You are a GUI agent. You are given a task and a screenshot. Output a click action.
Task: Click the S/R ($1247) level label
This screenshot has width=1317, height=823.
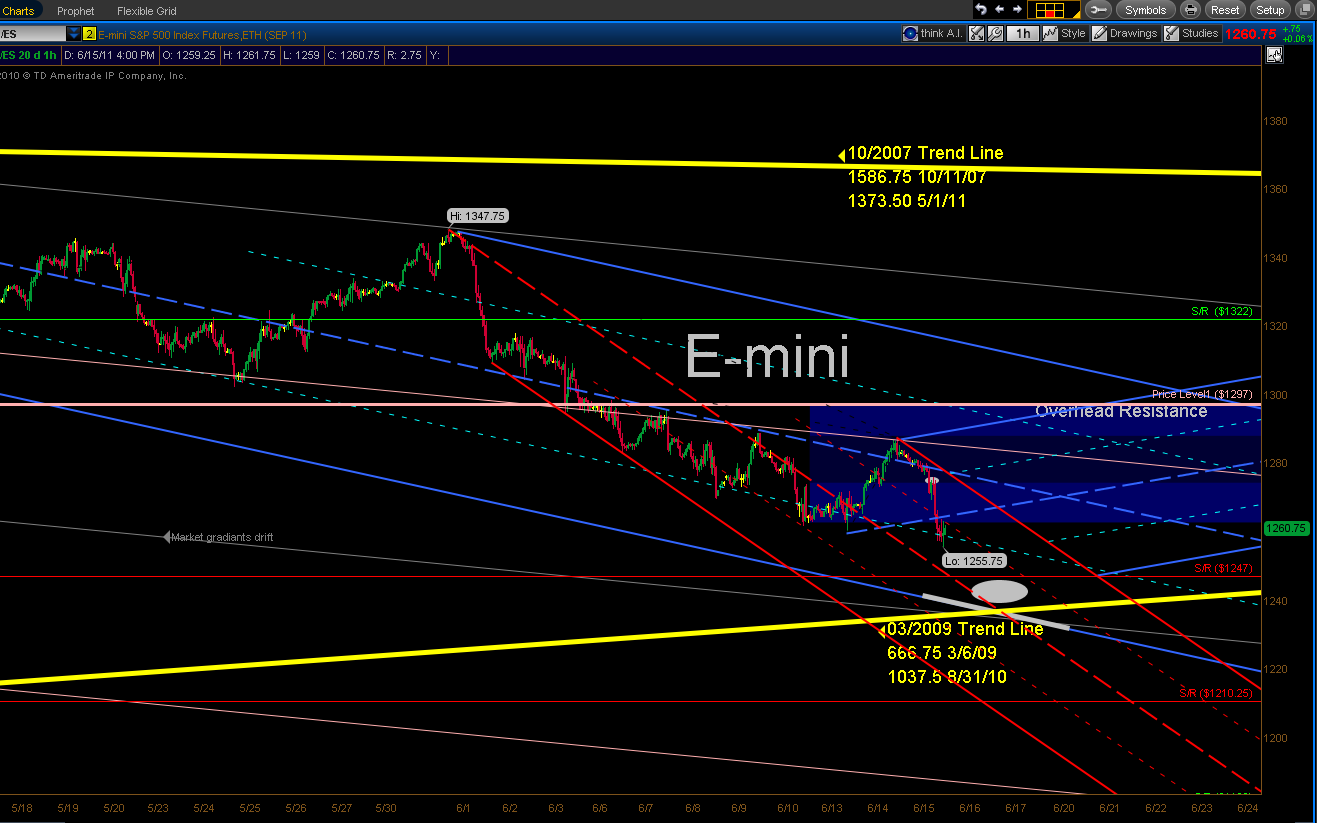tap(1223, 567)
